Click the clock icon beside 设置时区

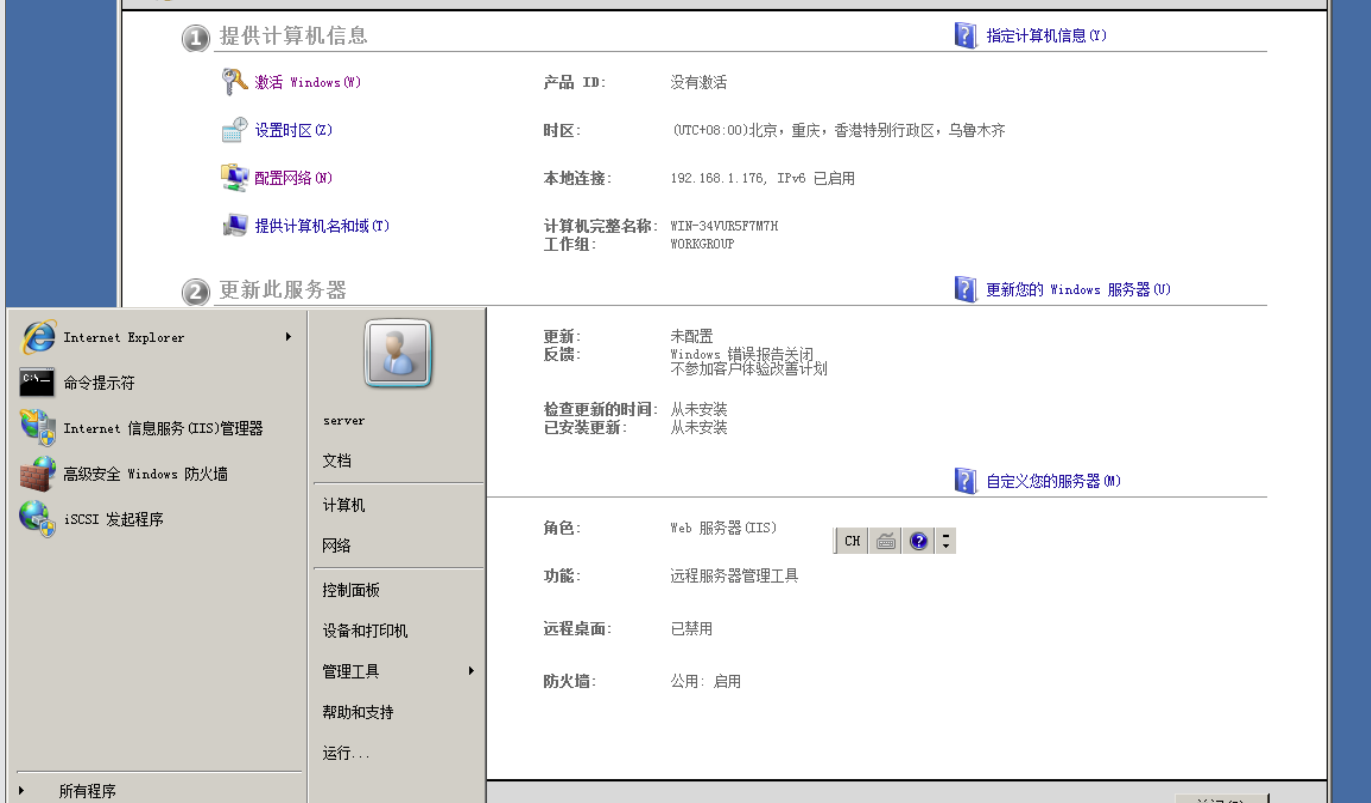(234, 130)
